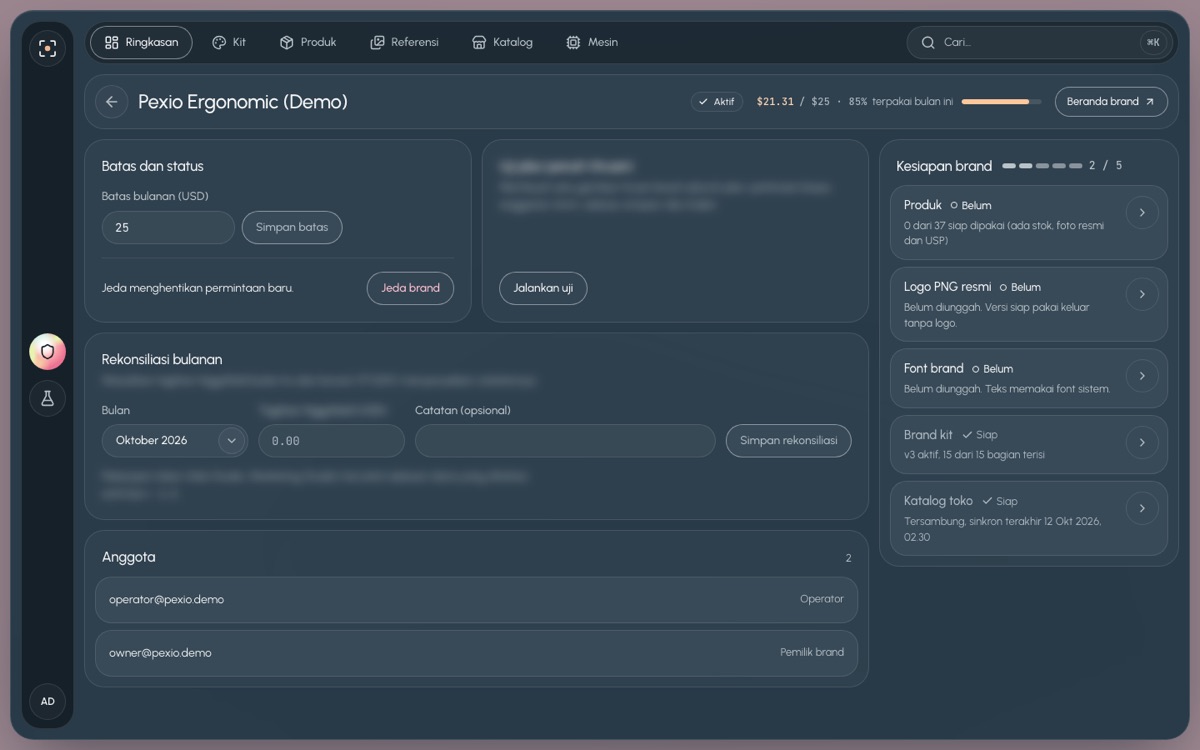This screenshot has width=1200, height=750.
Task: Click the Font brand card title
Action: pyautogui.click(x=934, y=369)
